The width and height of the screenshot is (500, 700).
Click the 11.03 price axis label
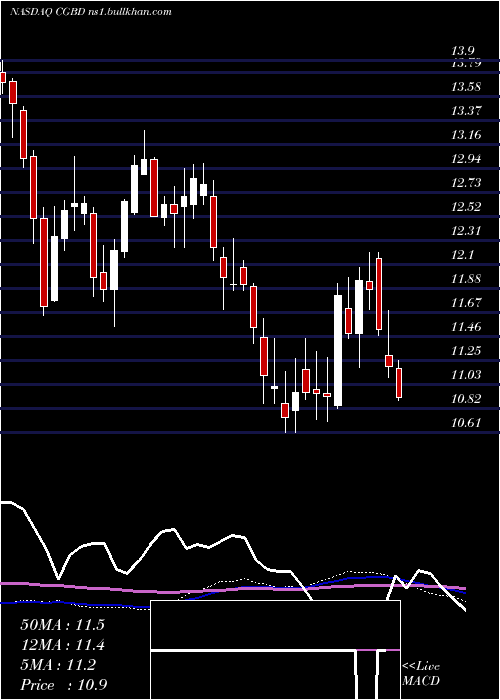466,375
